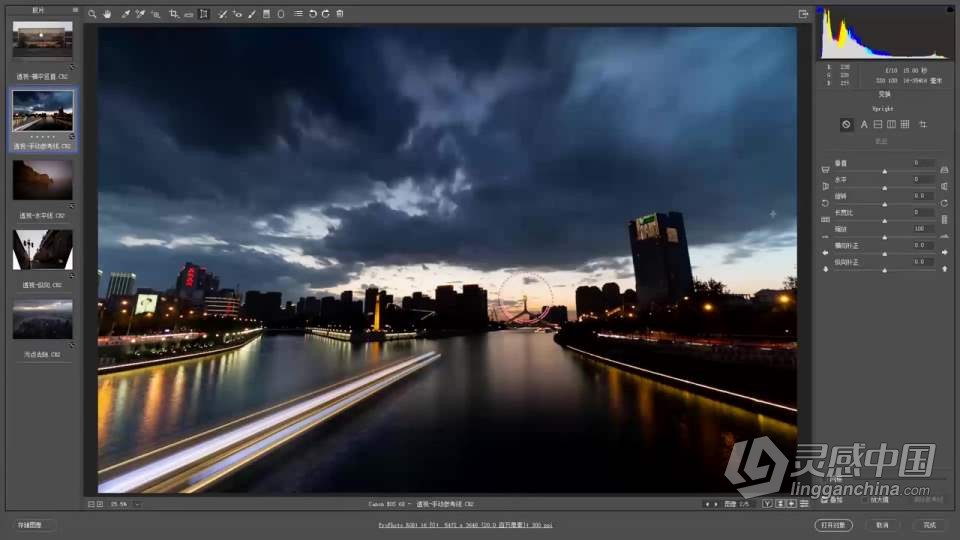The height and width of the screenshot is (540, 960).
Task: Click the histogram display
Action: tap(885, 34)
